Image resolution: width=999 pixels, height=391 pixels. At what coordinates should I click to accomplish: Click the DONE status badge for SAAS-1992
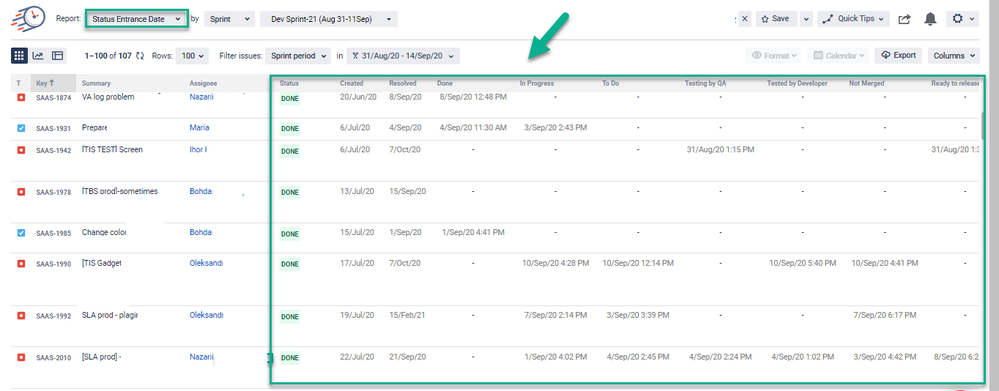[290, 316]
